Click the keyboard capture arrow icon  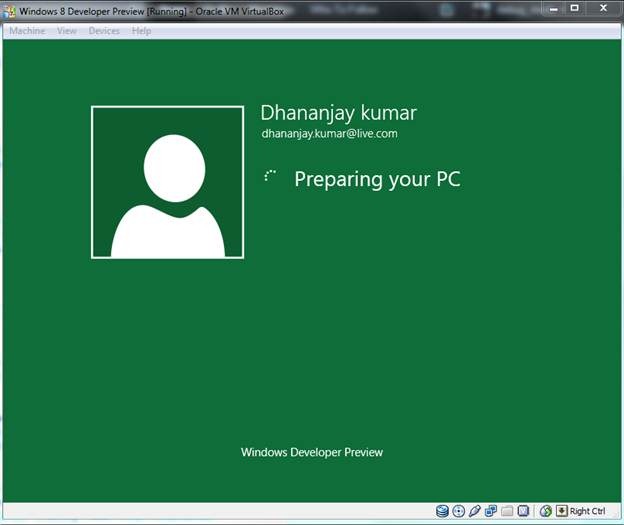click(561, 511)
